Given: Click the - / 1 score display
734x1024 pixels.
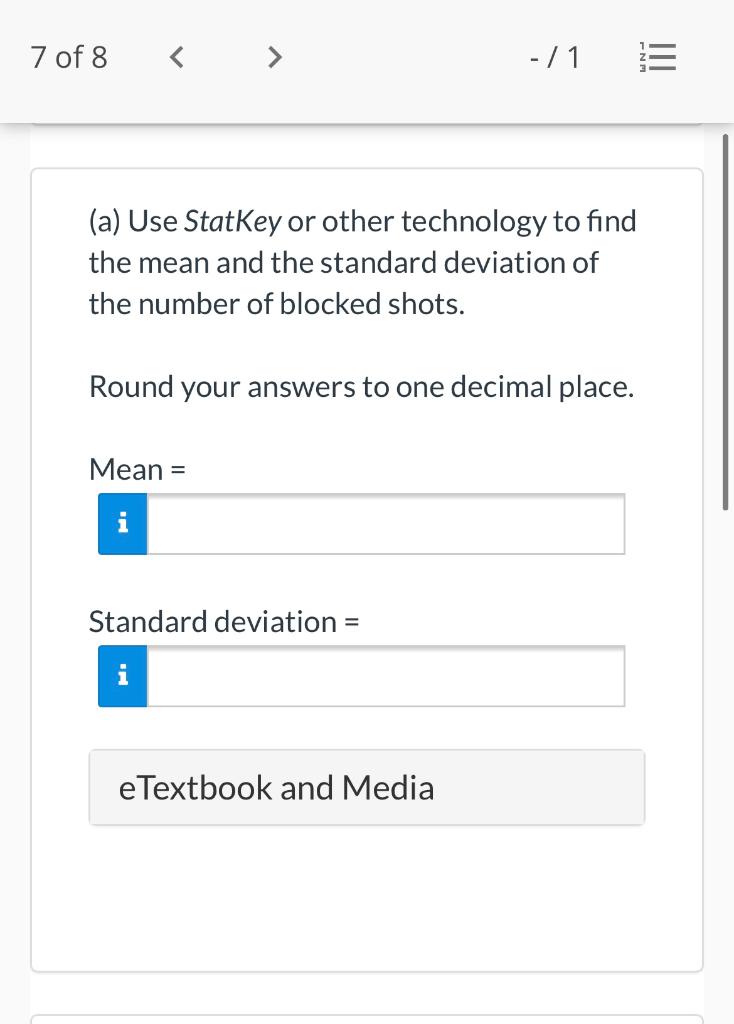Looking at the screenshot, I should pyautogui.click(x=556, y=57).
